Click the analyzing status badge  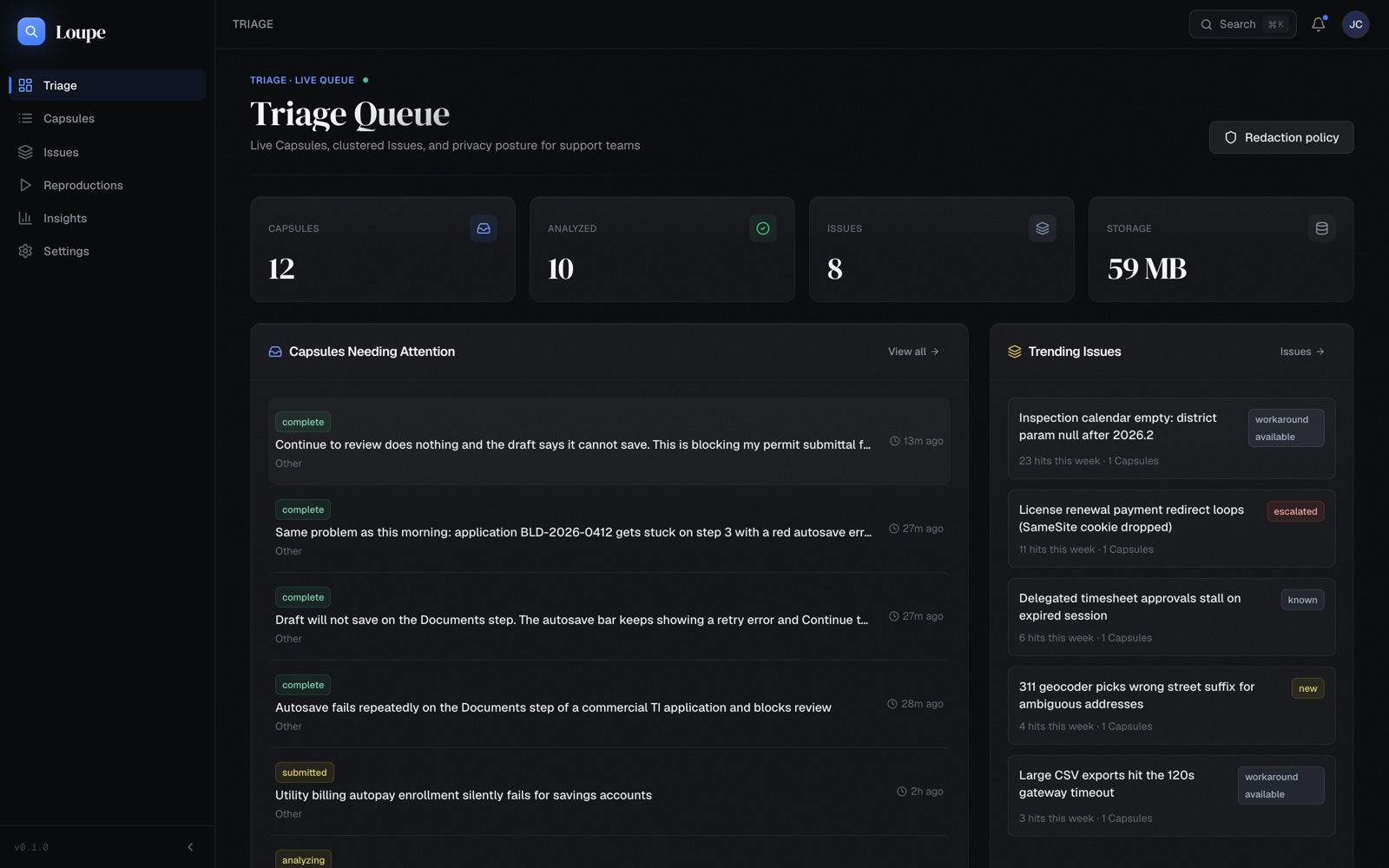pos(303,859)
